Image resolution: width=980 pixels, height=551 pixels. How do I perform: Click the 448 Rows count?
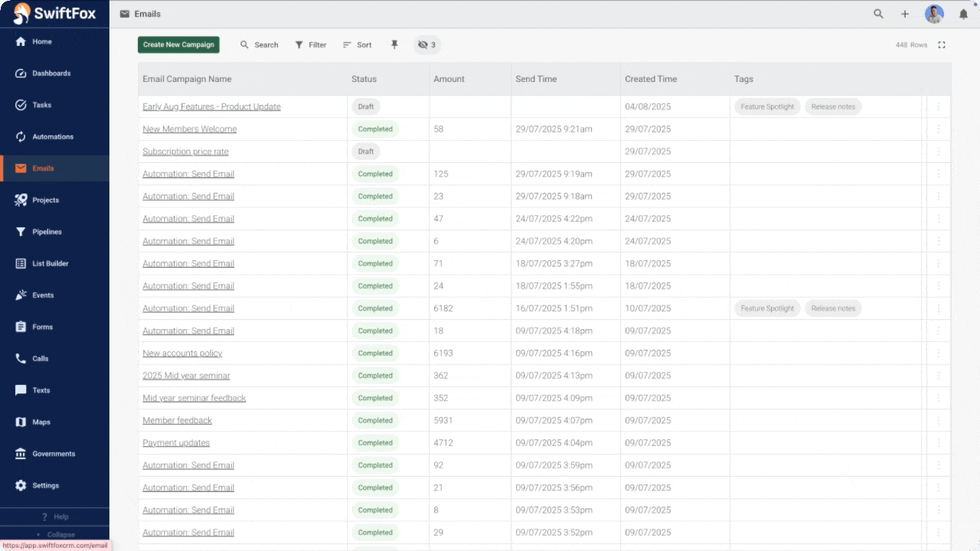[x=911, y=45]
